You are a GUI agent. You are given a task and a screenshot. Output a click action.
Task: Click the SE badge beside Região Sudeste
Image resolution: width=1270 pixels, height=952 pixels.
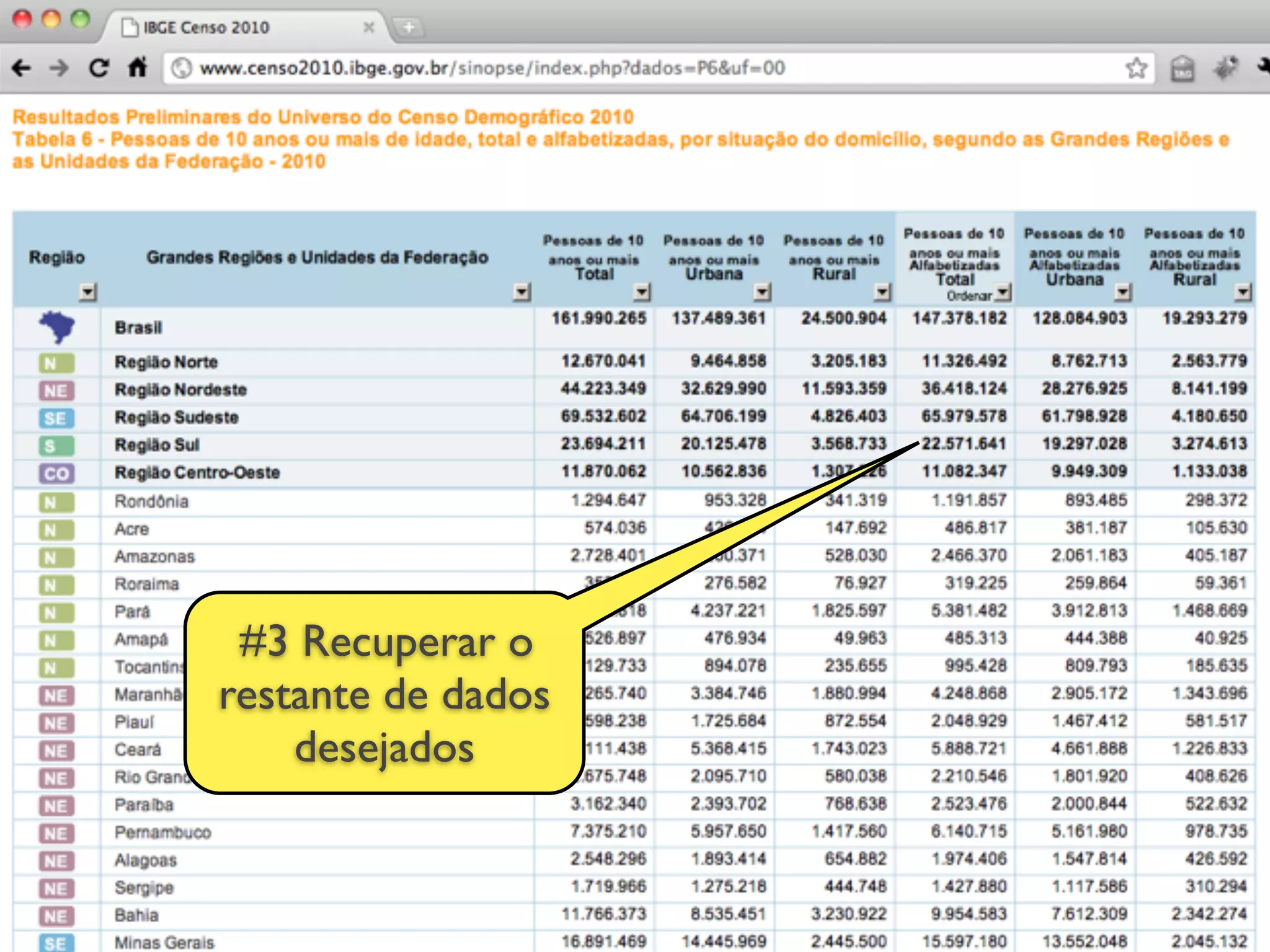(x=56, y=418)
